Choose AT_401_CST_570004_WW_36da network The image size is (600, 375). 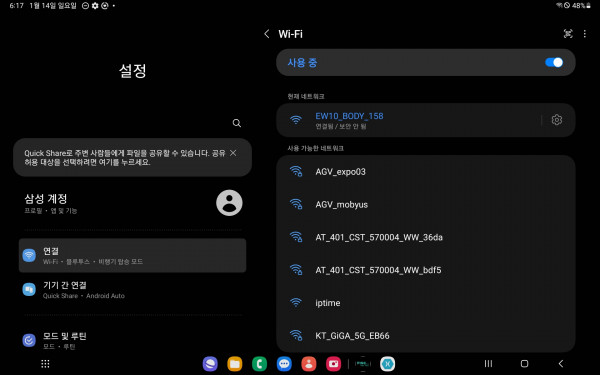click(x=426, y=237)
